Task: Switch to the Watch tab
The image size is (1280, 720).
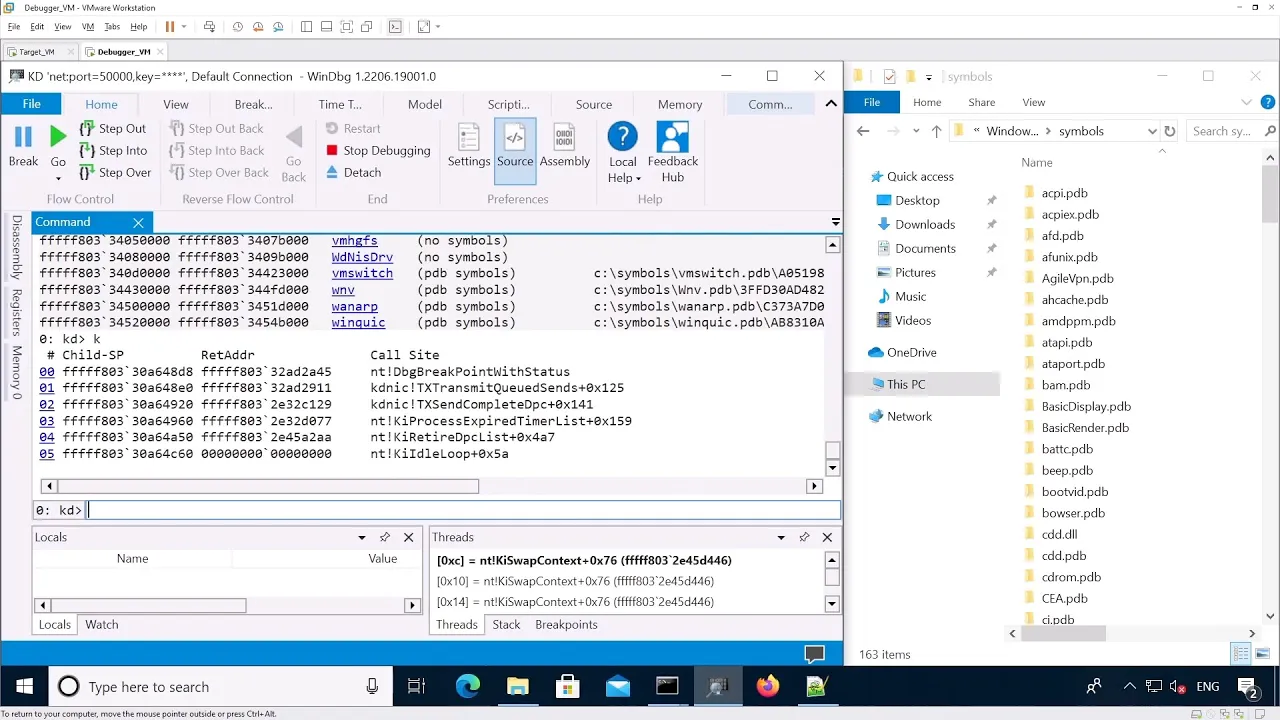Action: pos(102,624)
